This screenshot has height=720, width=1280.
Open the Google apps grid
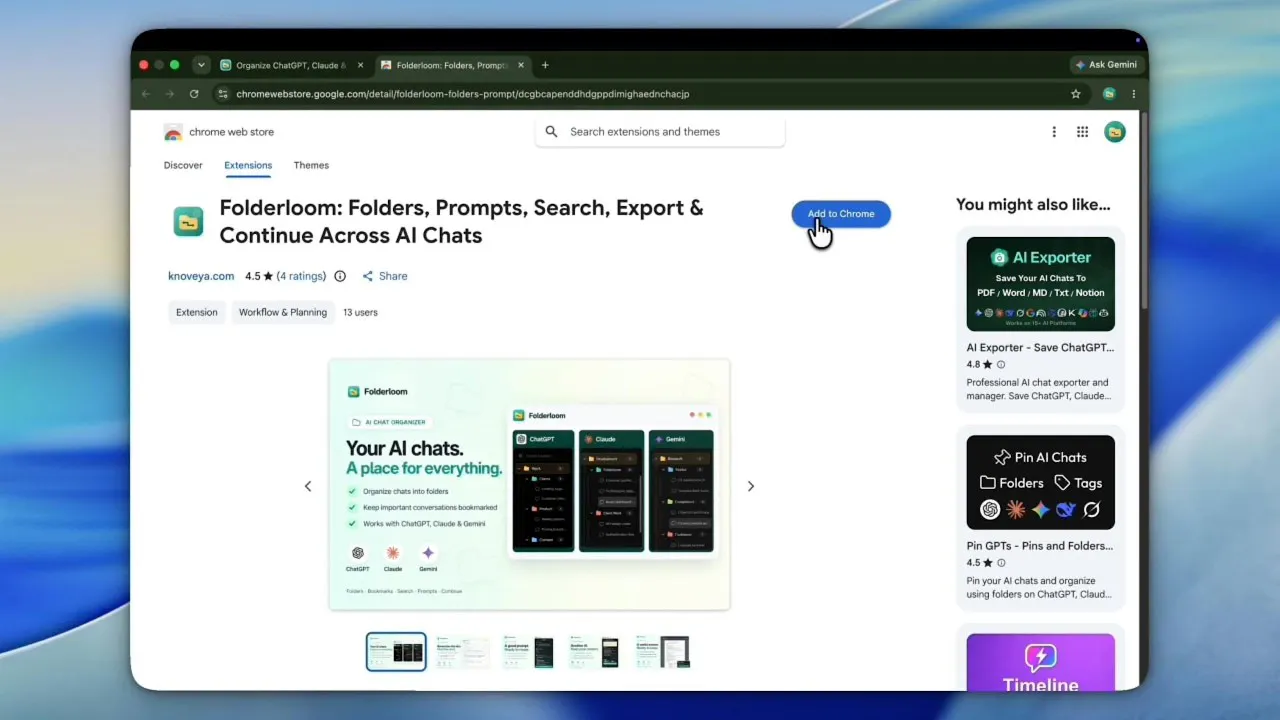tap(1082, 132)
